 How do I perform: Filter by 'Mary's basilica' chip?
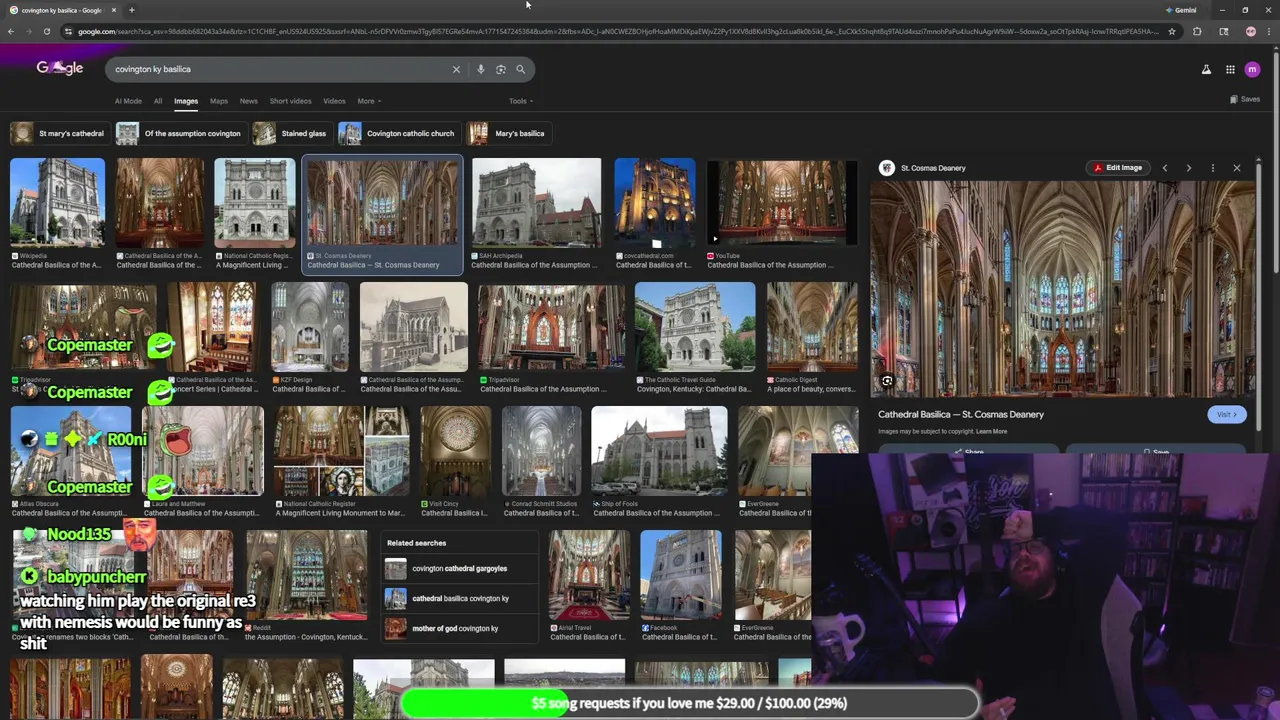tap(507, 133)
